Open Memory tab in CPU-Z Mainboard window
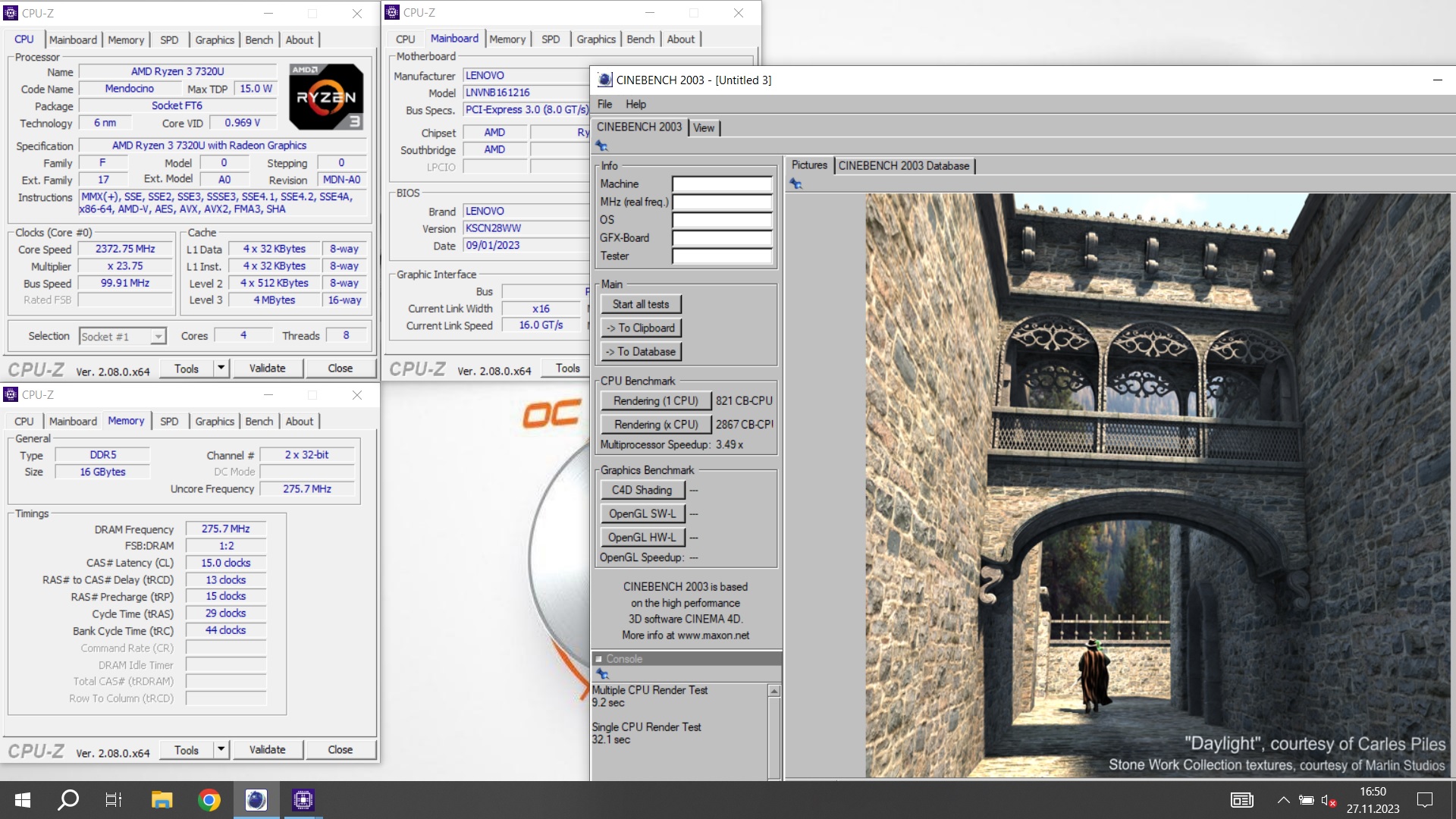 point(507,39)
